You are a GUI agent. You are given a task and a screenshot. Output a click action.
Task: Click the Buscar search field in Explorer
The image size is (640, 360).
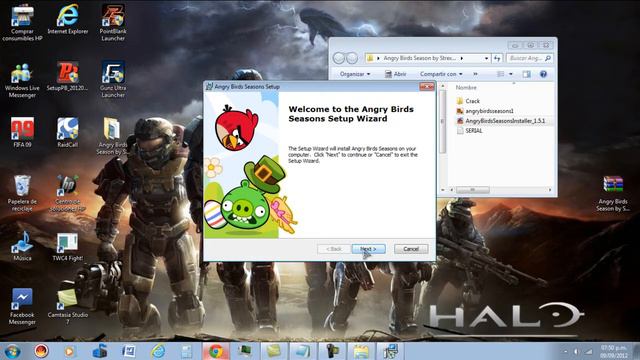tap(530, 58)
